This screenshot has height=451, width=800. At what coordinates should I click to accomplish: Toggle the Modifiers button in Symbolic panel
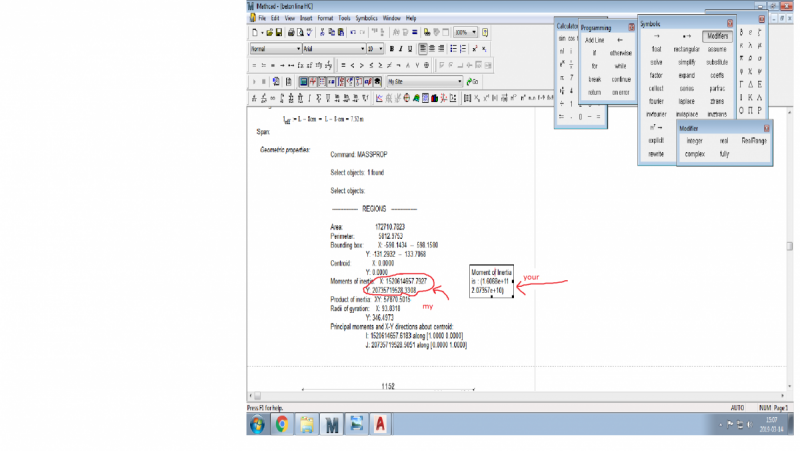tap(717, 36)
